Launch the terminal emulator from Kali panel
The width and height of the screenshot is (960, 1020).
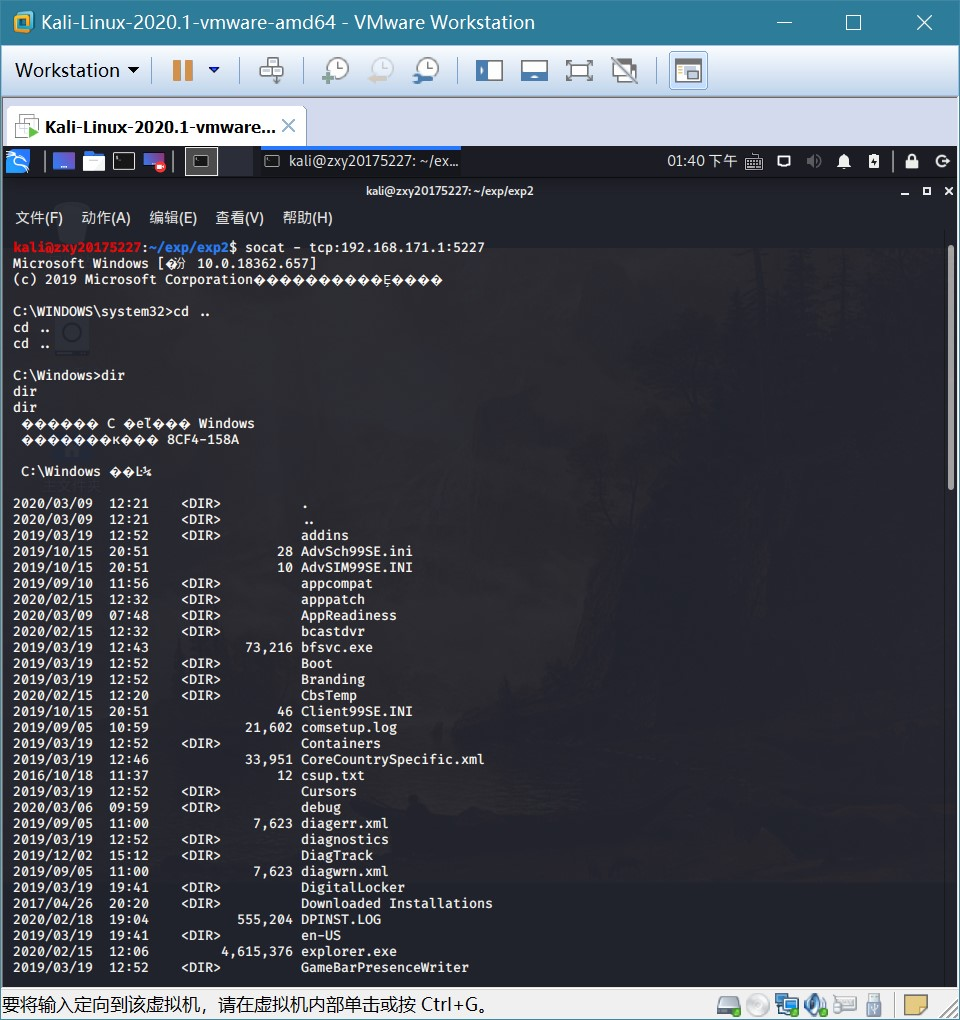pyautogui.click(x=124, y=161)
